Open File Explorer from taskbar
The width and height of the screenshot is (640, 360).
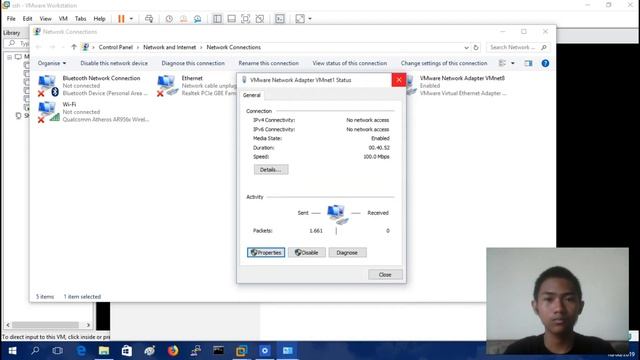point(104,351)
